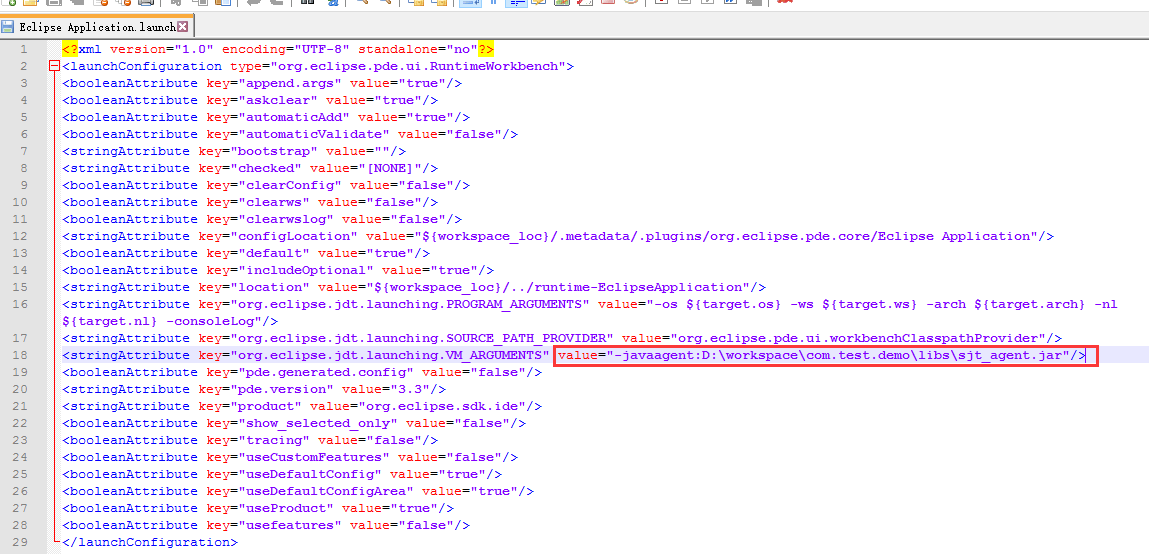Click line number 1 in the margin
Viewport: 1149px width, 554px height.
[24, 49]
